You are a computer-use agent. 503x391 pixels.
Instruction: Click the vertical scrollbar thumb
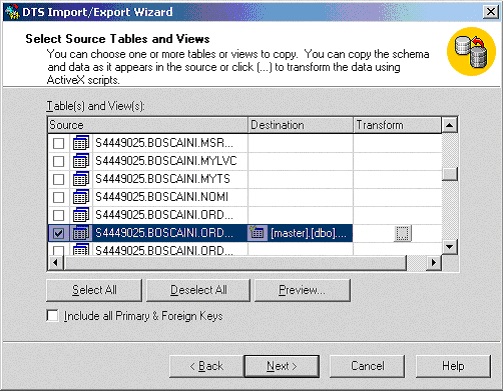coord(449,174)
